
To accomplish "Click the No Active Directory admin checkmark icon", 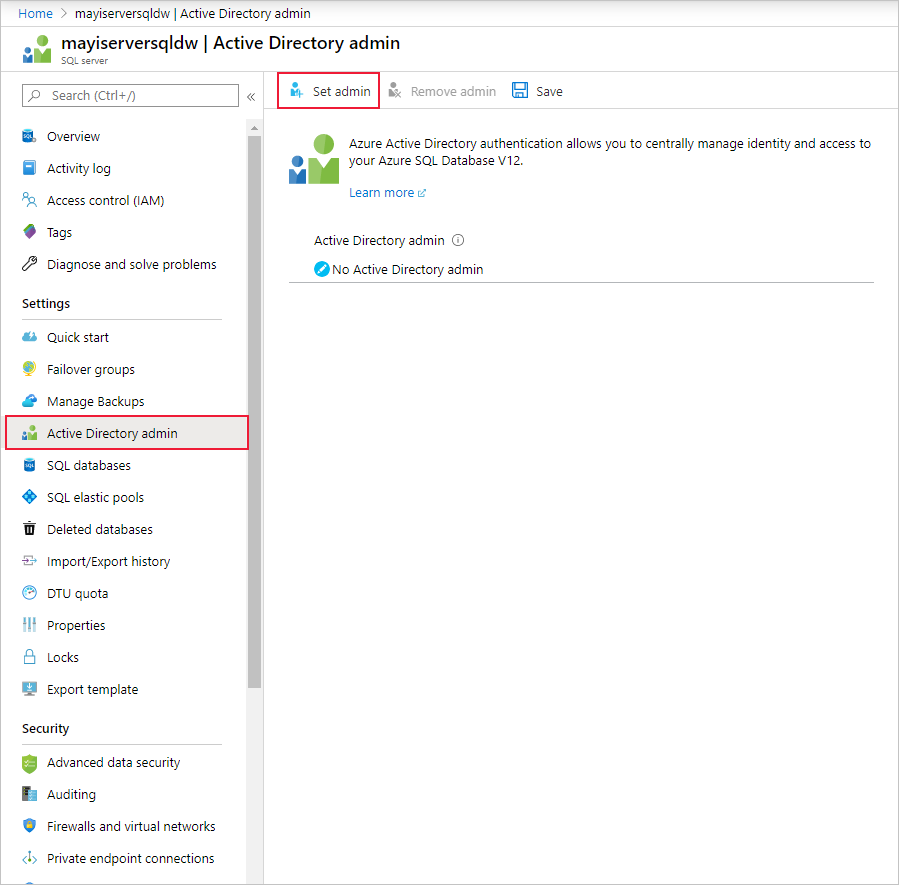I will coord(322,269).
